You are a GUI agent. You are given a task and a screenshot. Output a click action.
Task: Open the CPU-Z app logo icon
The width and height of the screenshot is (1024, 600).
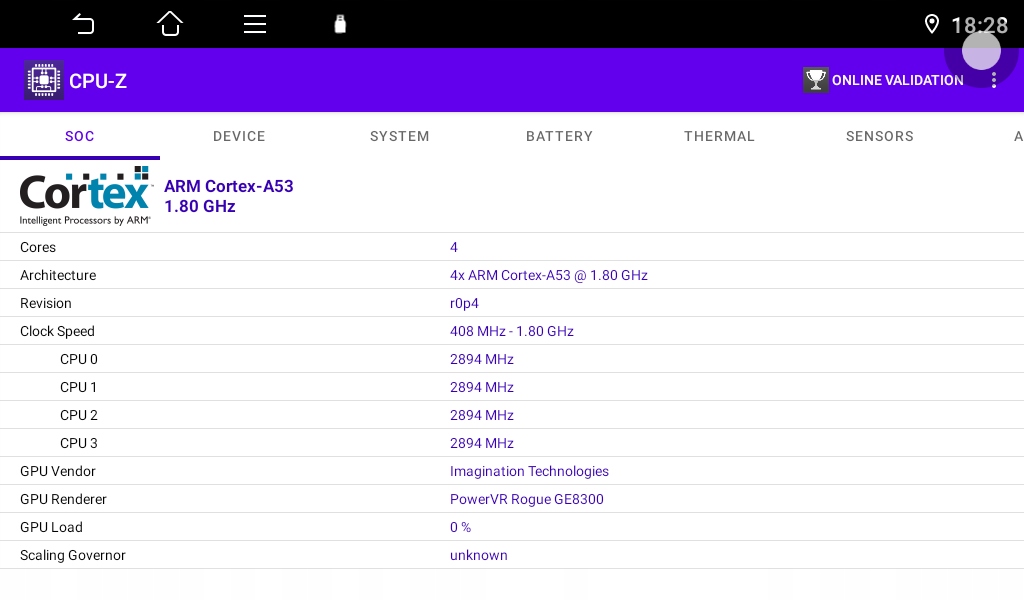click(x=44, y=80)
